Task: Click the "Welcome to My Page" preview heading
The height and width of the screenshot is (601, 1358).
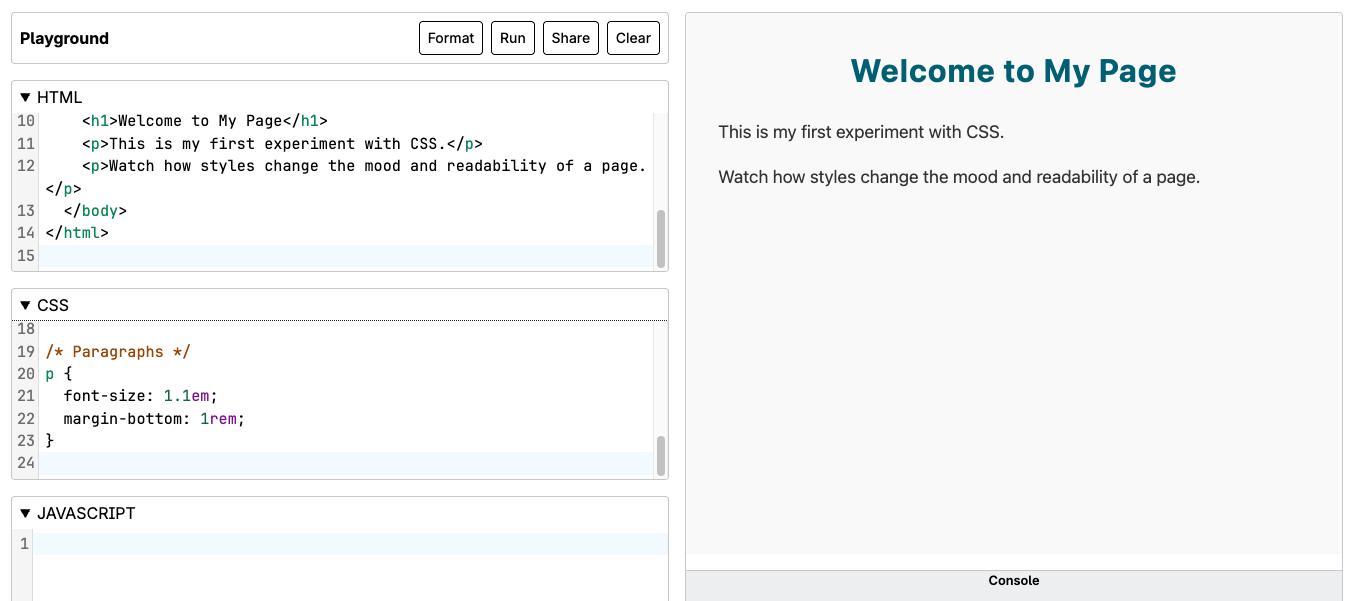Action: pos(1013,71)
